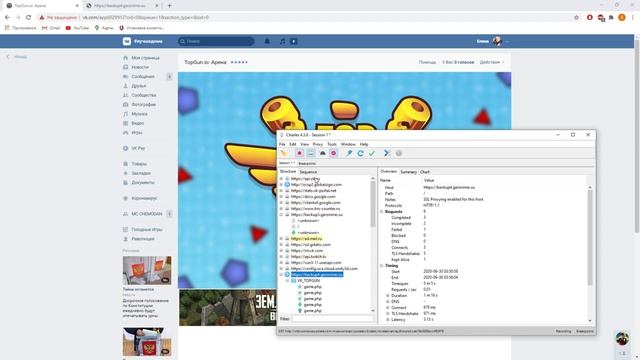This screenshot has height=360, width=640.
Task: Switch to the Chart tab in Charles
Action: (425, 172)
